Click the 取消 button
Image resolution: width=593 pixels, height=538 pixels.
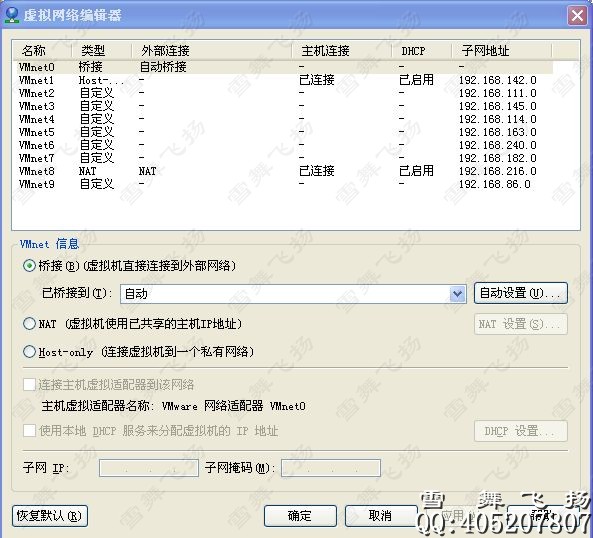380,516
